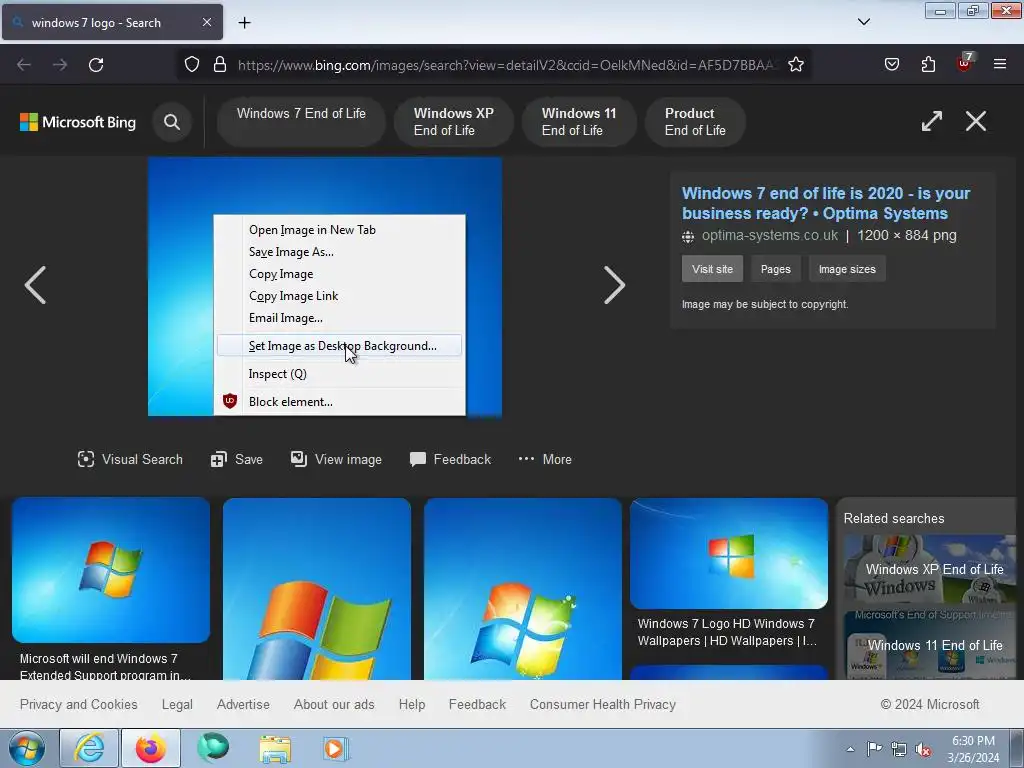
Task: Go back using the browser back arrow
Action: 24,65
